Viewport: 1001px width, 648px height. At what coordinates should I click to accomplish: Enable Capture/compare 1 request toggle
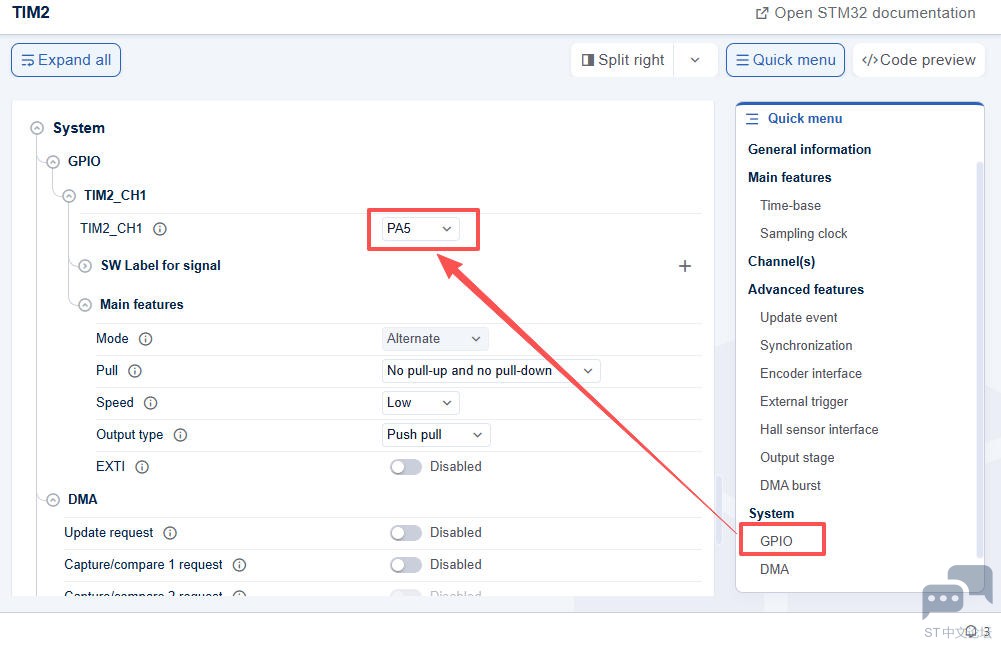pyautogui.click(x=406, y=564)
